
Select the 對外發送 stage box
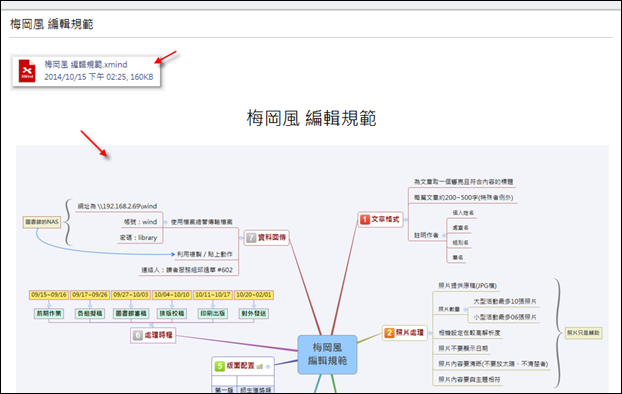tap(253, 313)
